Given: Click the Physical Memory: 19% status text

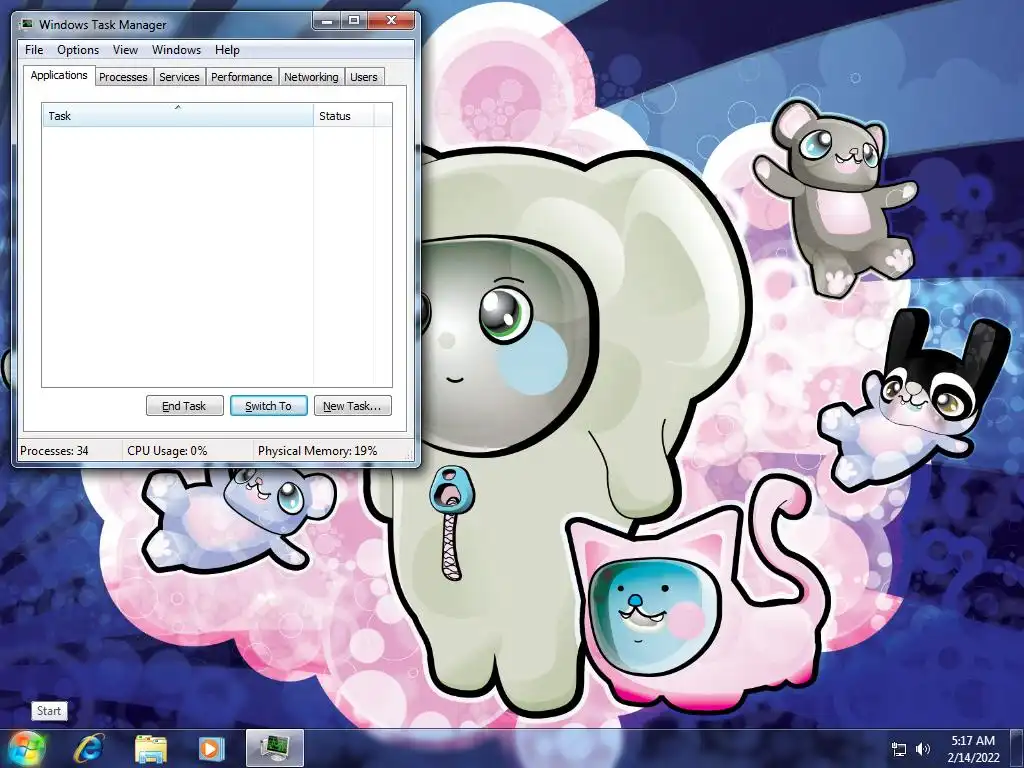Looking at the screenshot, I should pos(317,451).
